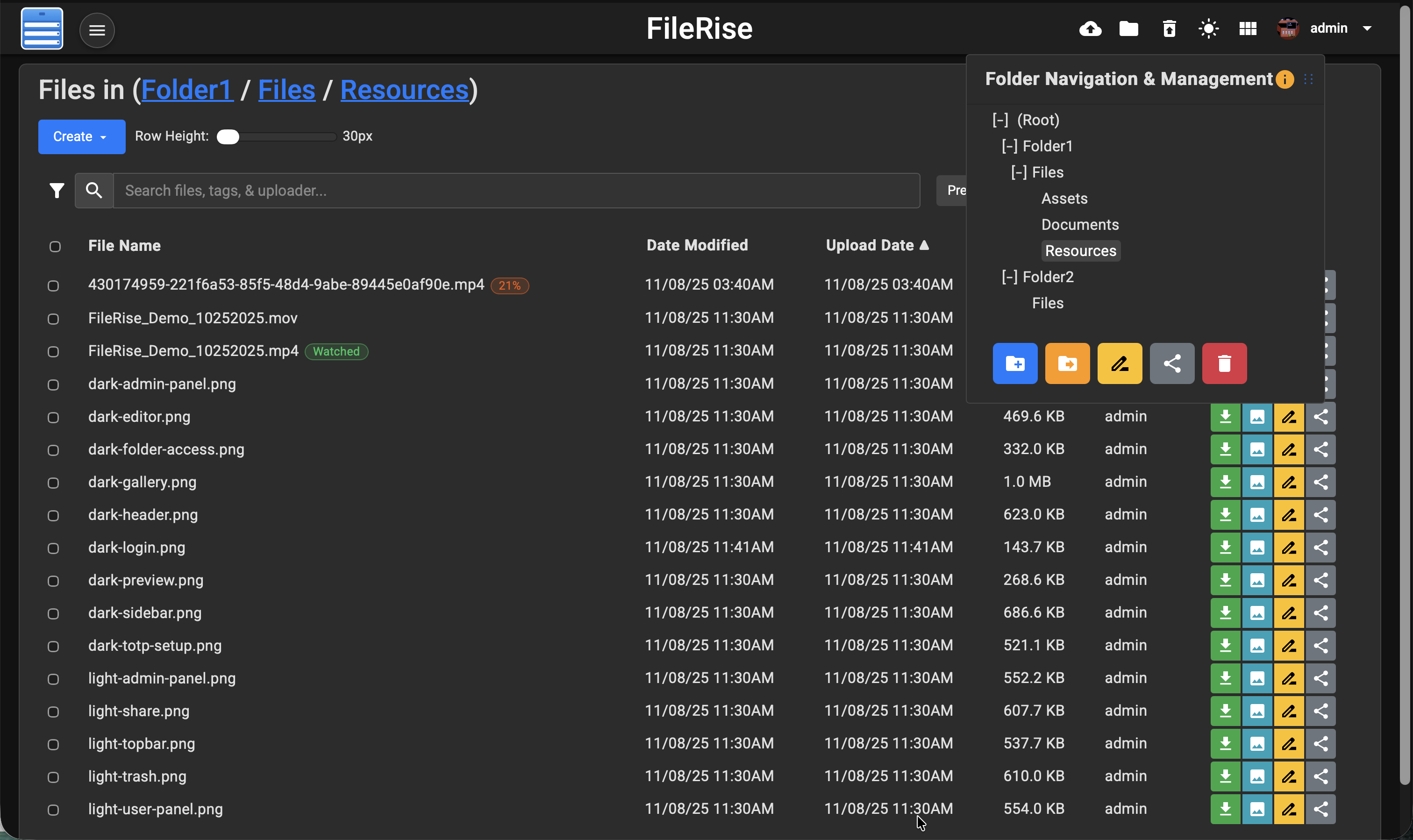Sort the list by Date Modified column
1413x840 pixels.
pyautogui.click(x=697, y=245)
